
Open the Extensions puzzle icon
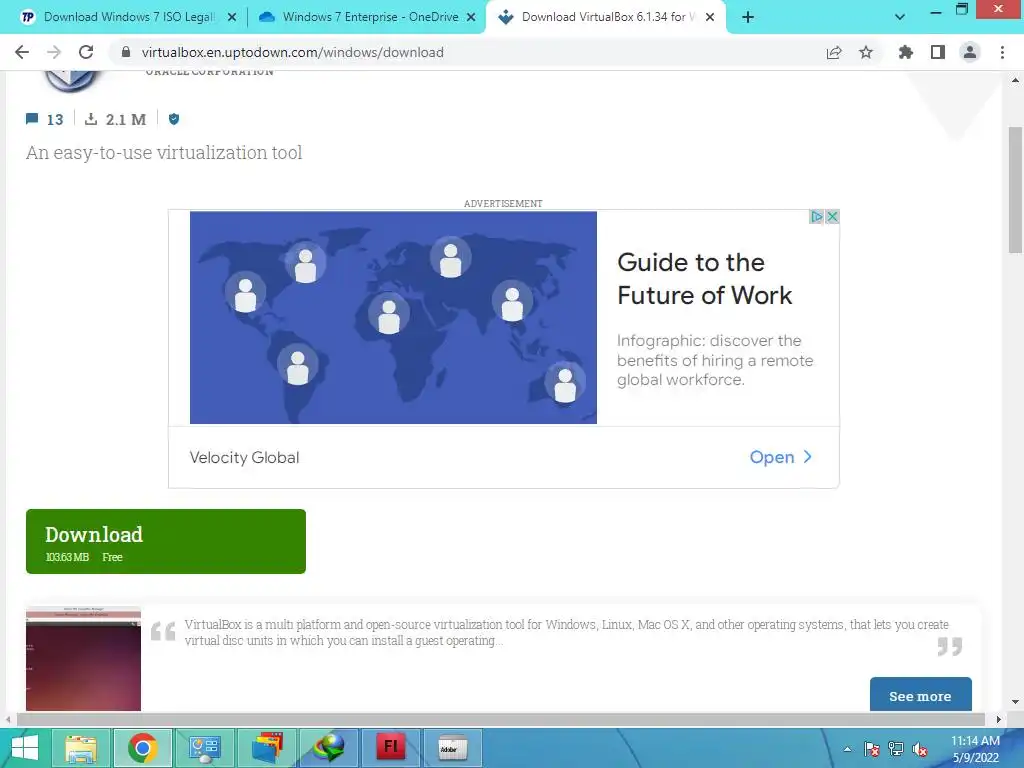click(x=906, y=52)
